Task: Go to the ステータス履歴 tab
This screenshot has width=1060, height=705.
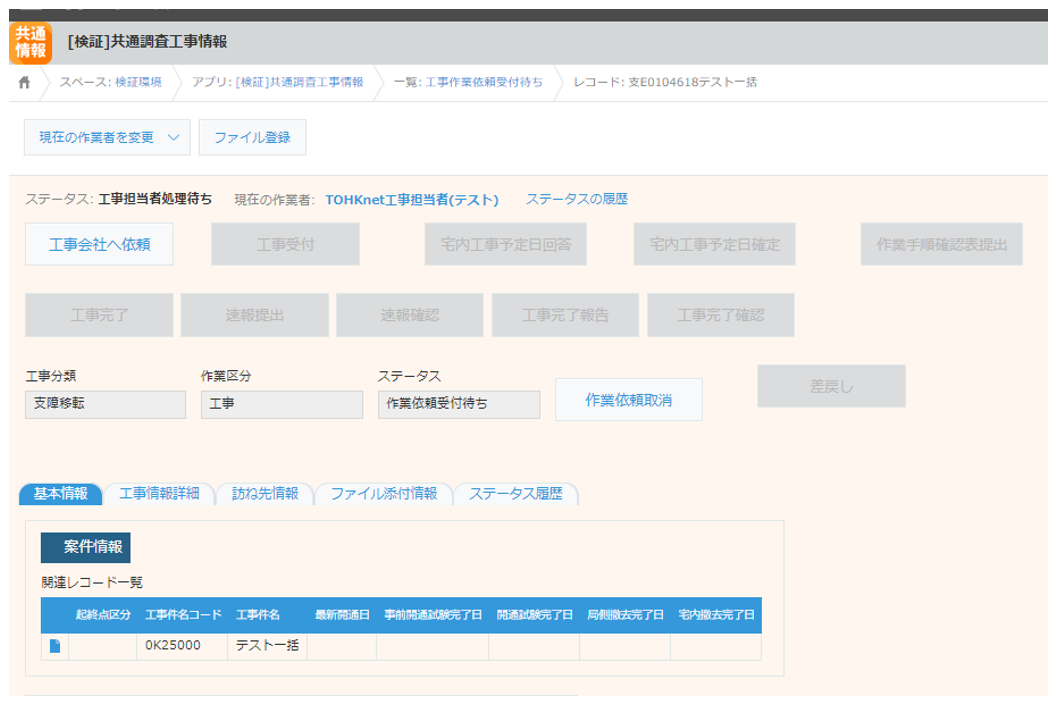Action: (515, 494)
